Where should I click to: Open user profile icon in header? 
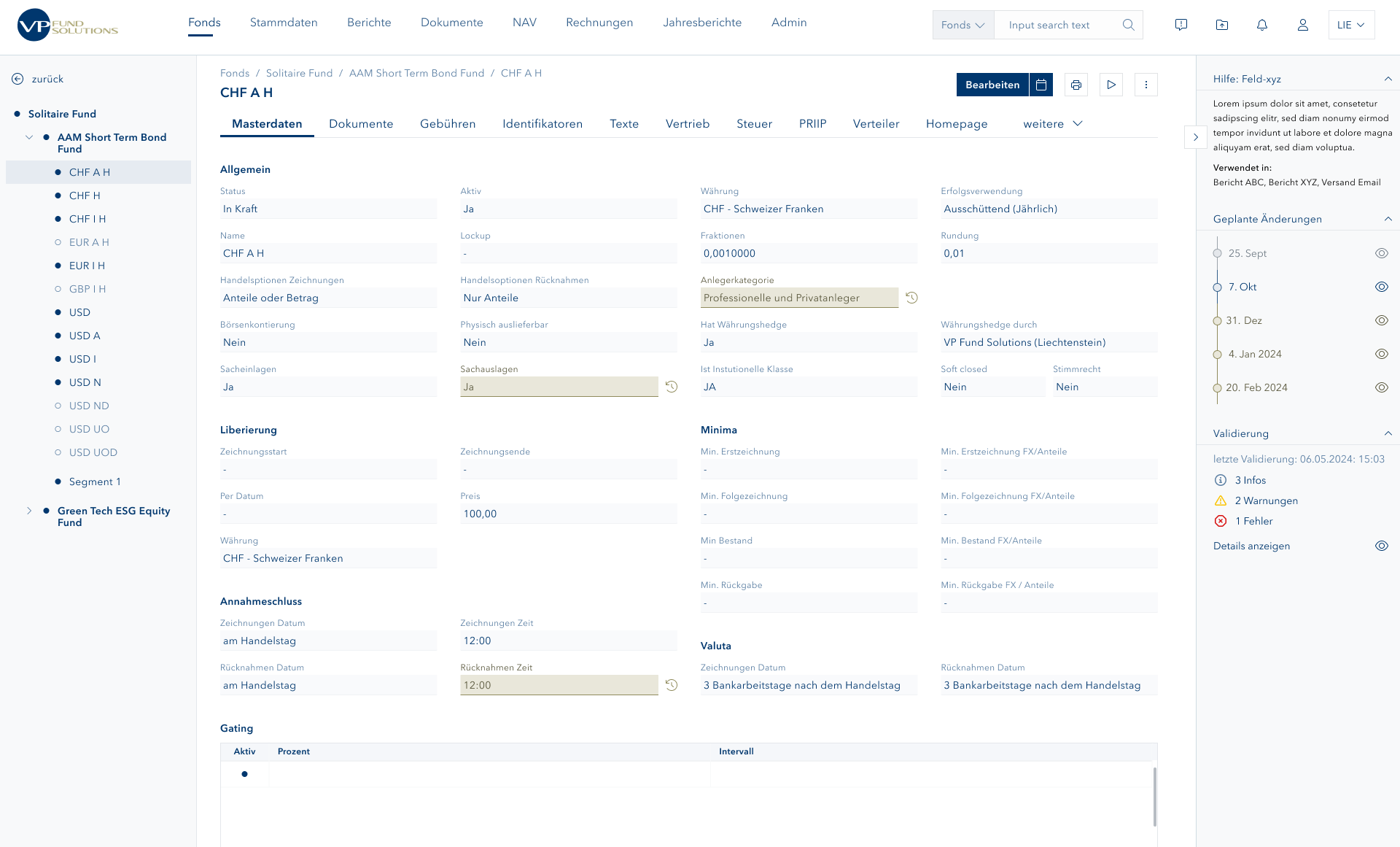[x=1302, y=25]
